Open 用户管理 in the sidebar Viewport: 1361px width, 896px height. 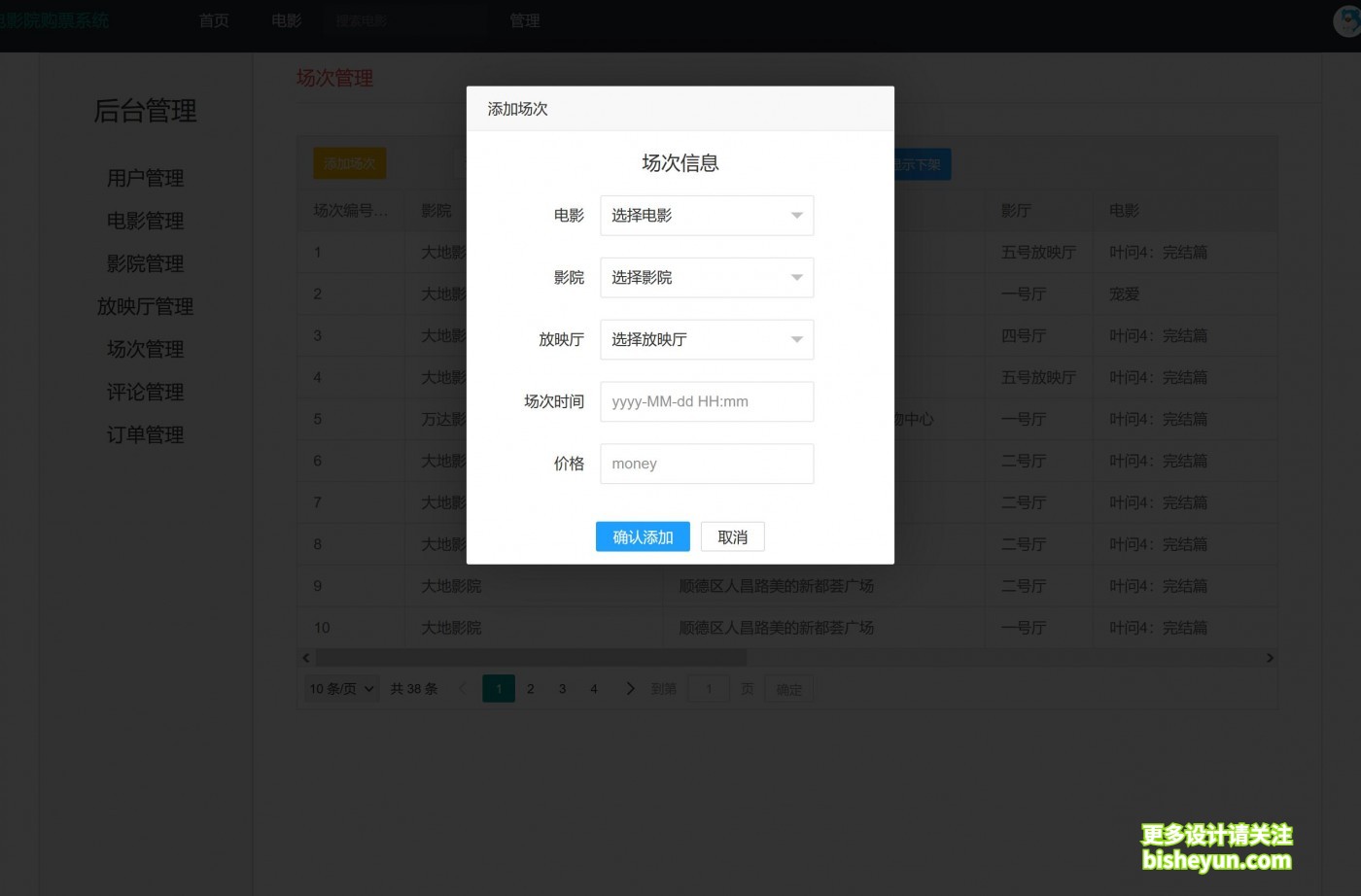click(145, 179)
